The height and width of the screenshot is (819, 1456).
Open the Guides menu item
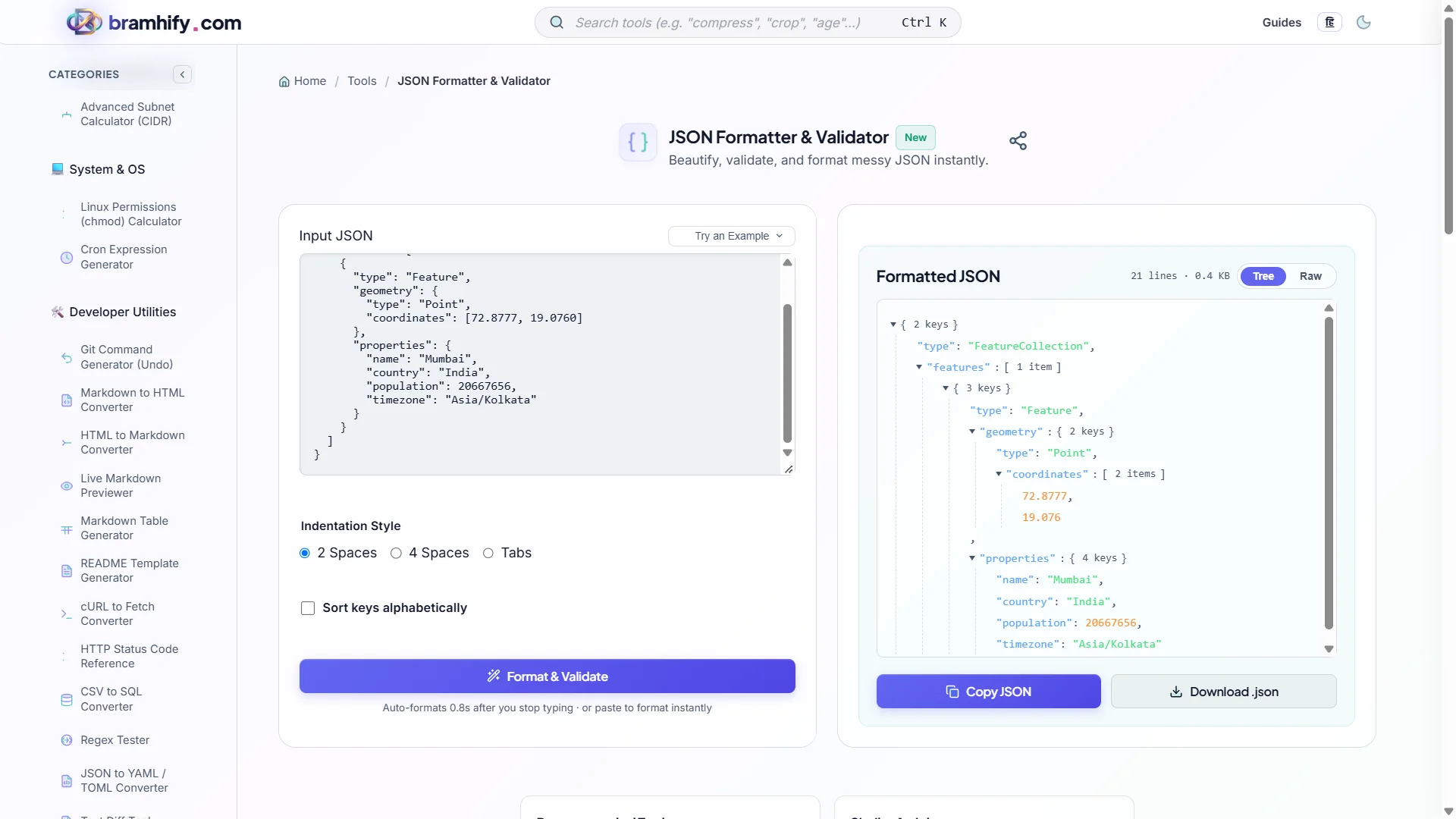click(x=1282, y=23)
